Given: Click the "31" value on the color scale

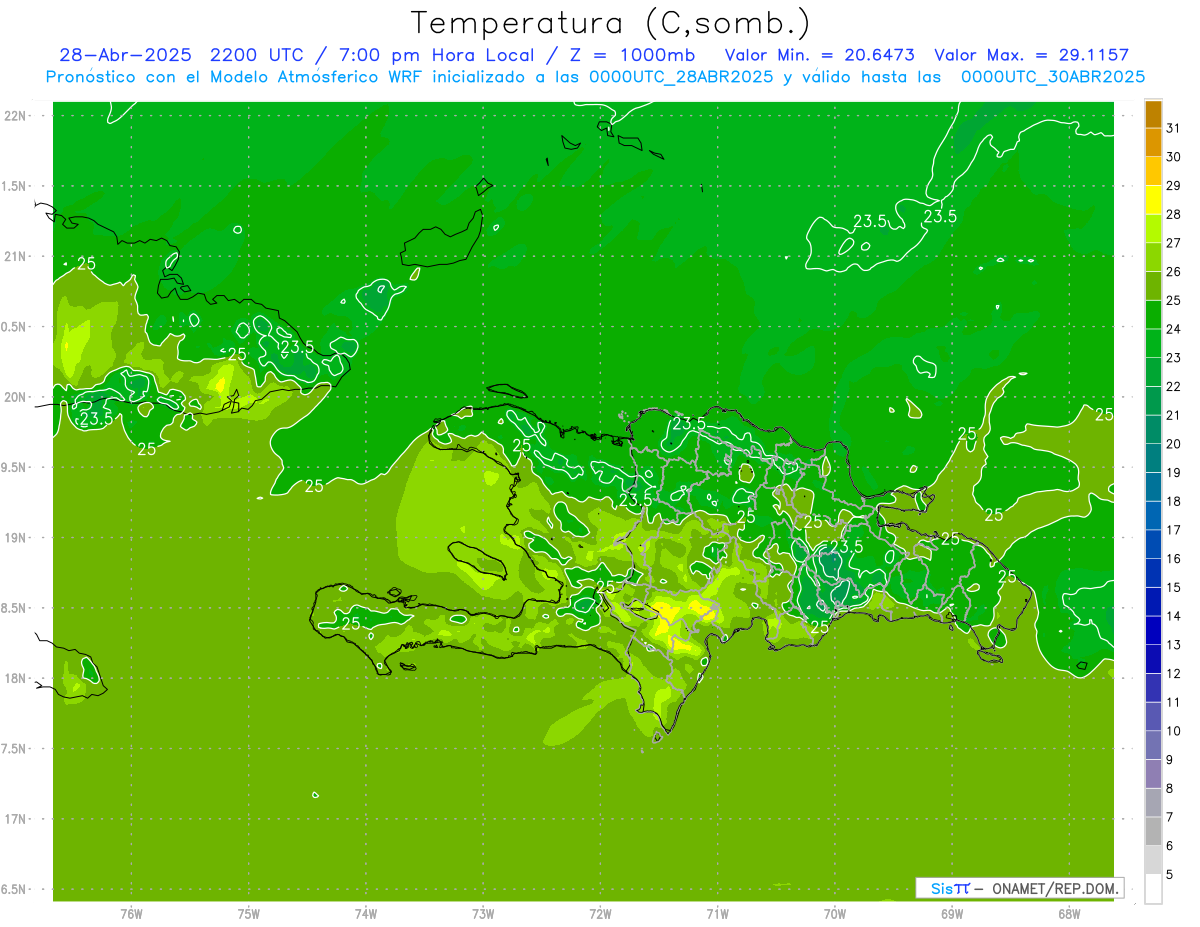Looking at the screenshot, I should 1173,128.
